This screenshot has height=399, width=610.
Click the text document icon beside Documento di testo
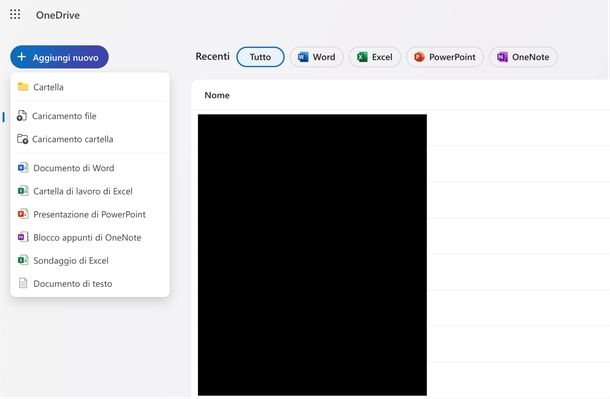pyautogui.click(x=23, y=283)
